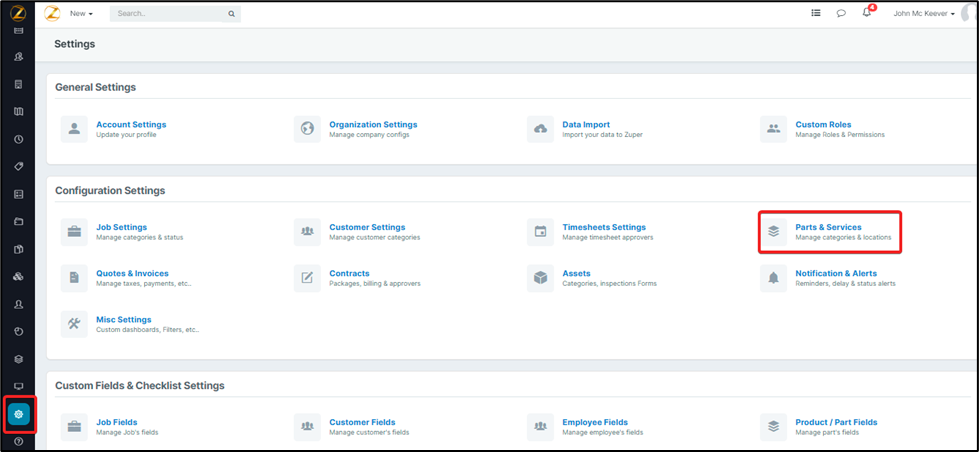Open Parts & Services settings
The width and height of the screenshot is (979, 452).
click(828, 227)
